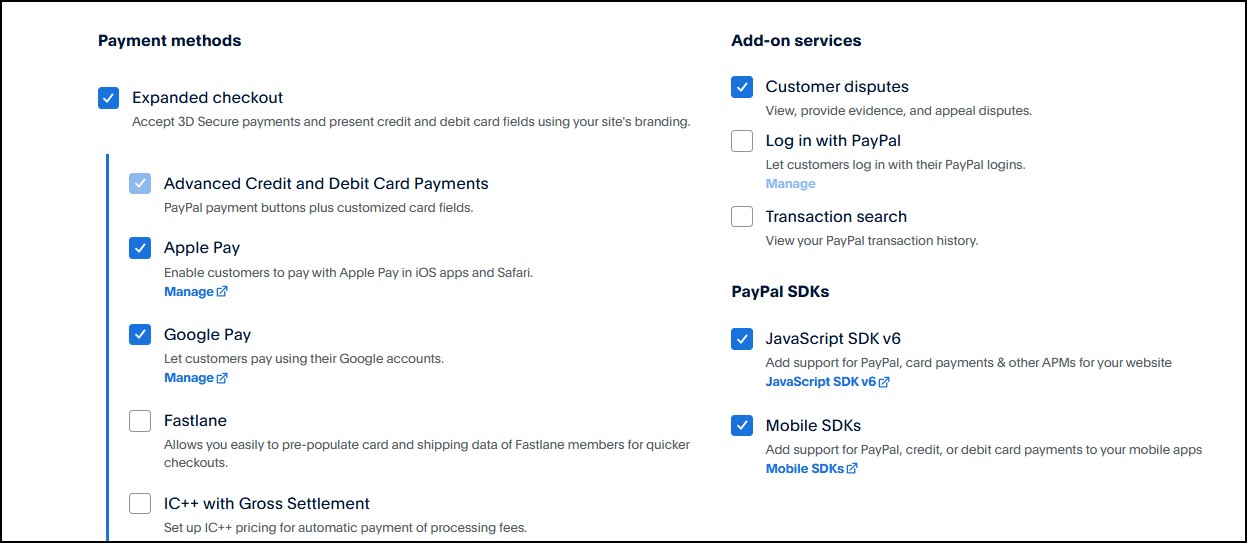Uncheck the Google Pay option
Image resolution: width=1247 pixels, height=543 pixels.
pyautogui.click(x=140, y=335)
